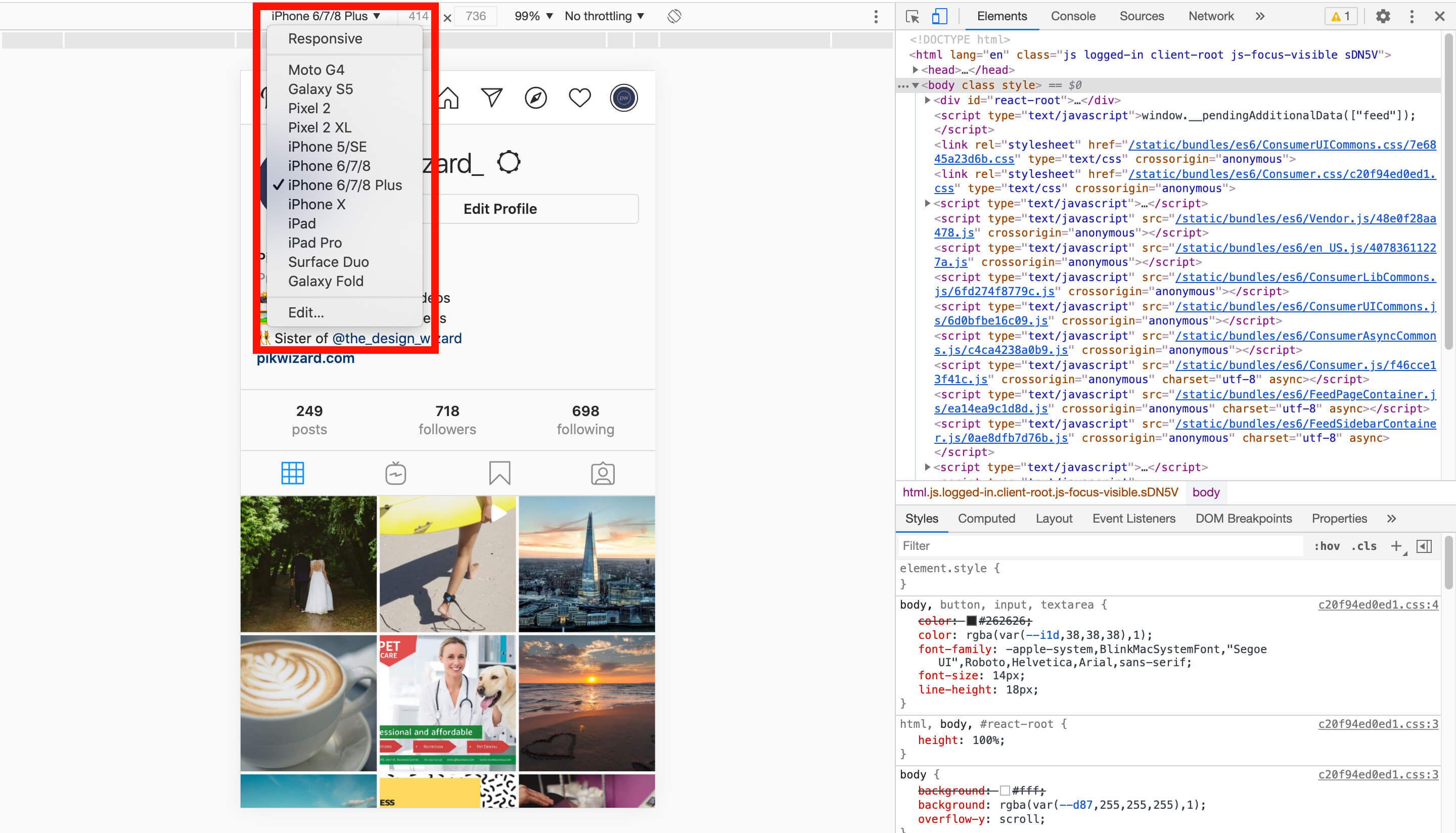Switch to the Layout tab
This screenshot has width=1456, height=833.
1054,518
